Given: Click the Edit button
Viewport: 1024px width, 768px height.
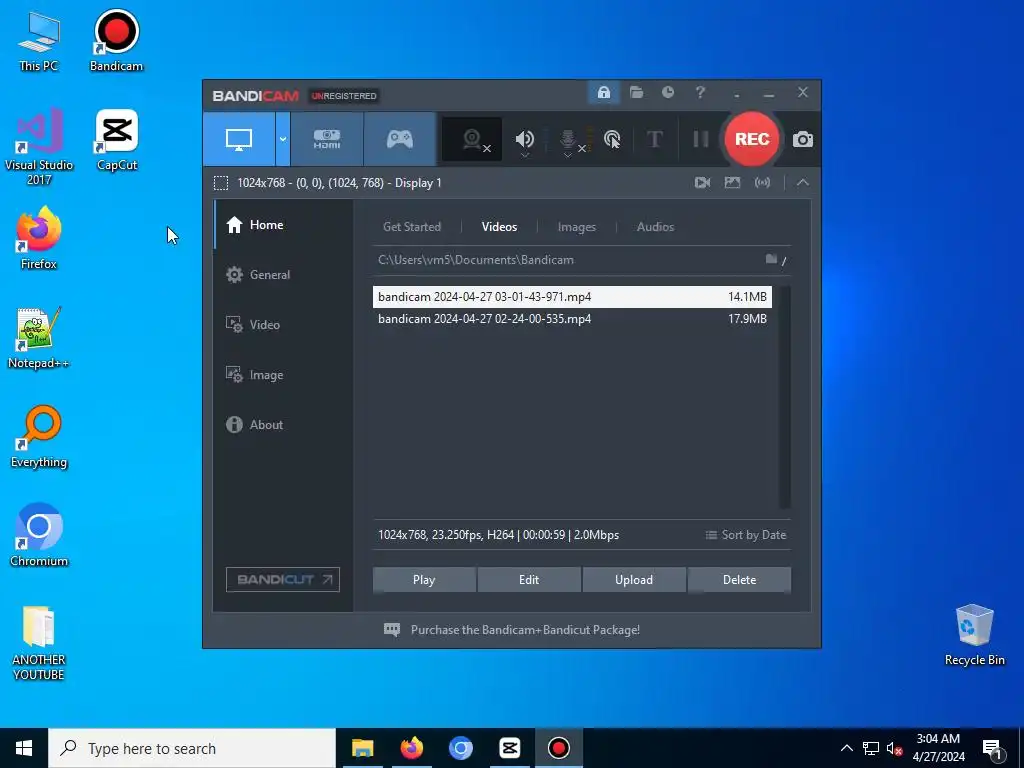Looking at the screenshot, I should coord(529,580).
